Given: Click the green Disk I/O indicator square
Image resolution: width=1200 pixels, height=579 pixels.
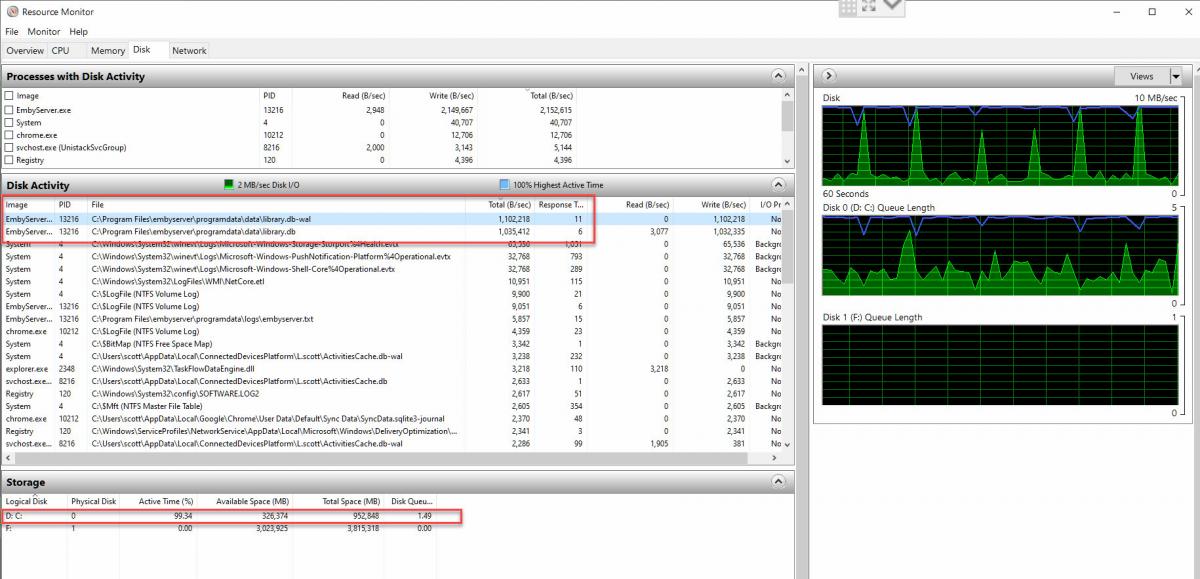Looking at the screenshot, I should (229, 185).
